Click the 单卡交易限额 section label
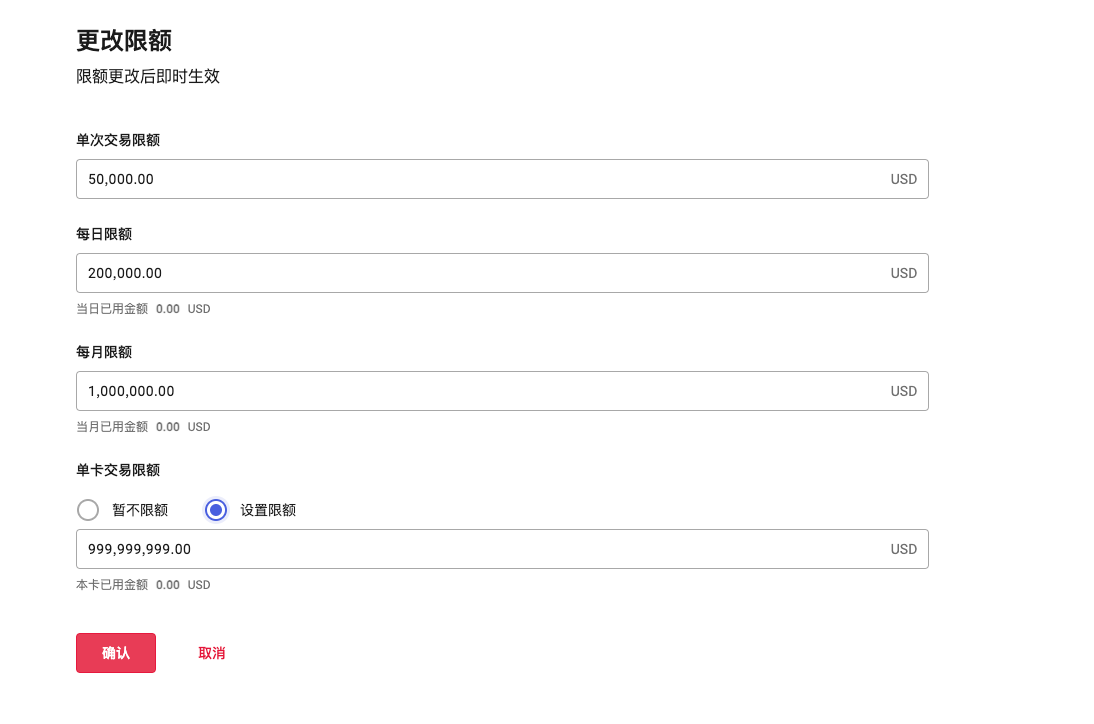This screenshot has width=1094, height=724. (118, 470)
